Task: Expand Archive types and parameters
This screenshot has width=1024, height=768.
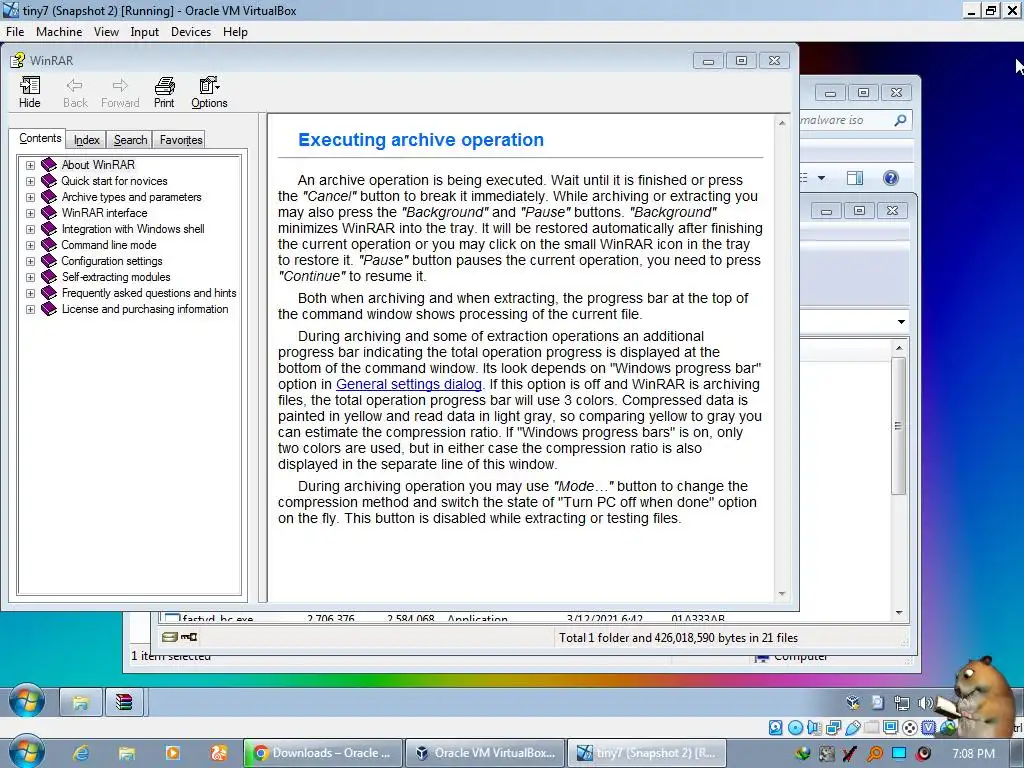Action: (30, 197)
